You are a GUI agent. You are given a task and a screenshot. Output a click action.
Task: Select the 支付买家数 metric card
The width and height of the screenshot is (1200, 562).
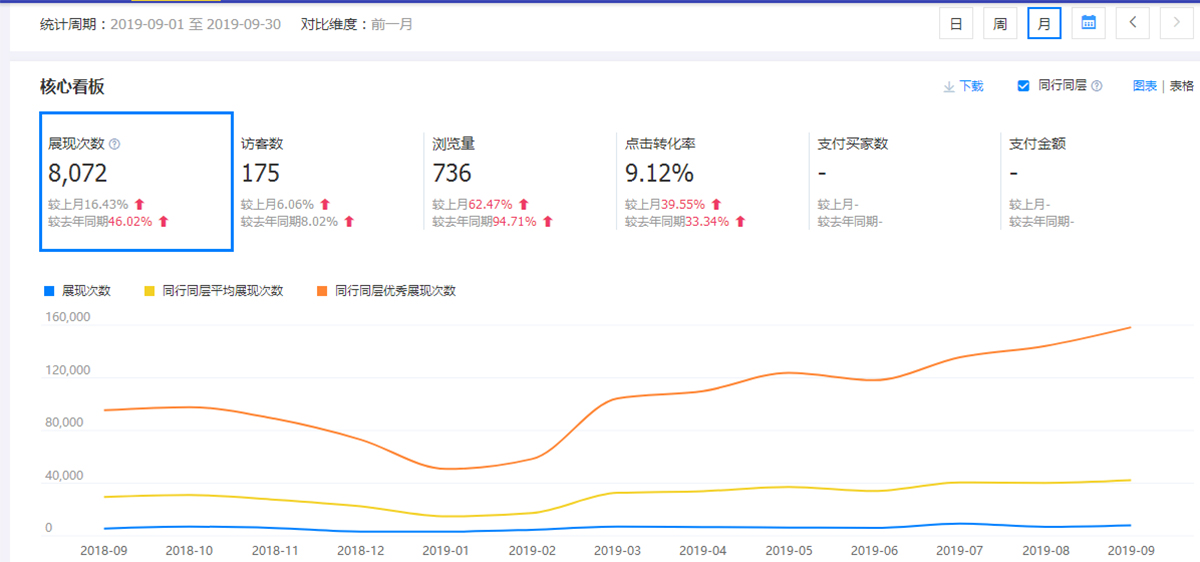(x=905, y=182)
